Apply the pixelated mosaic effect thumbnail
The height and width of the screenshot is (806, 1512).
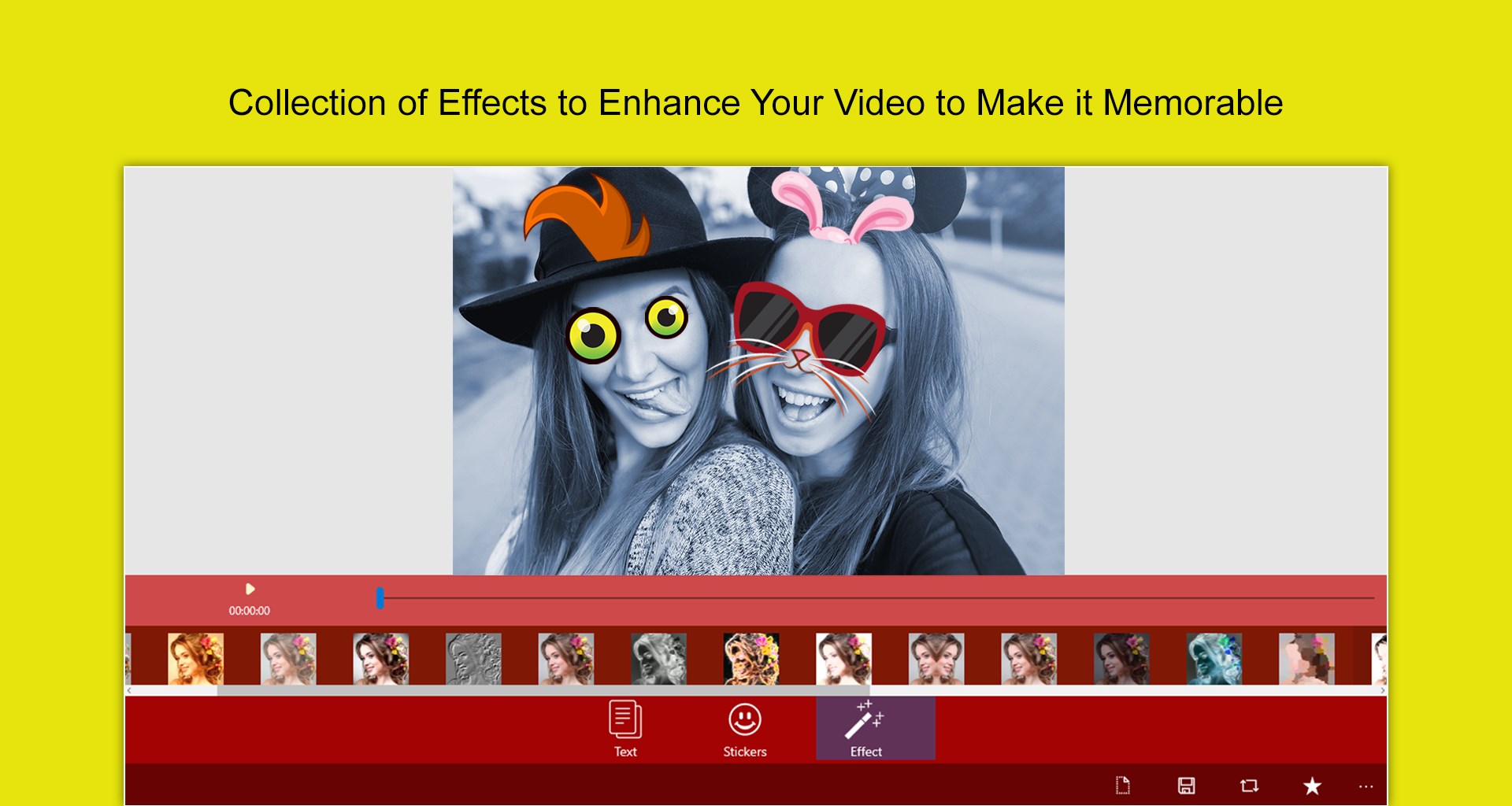coord(1306,659)
